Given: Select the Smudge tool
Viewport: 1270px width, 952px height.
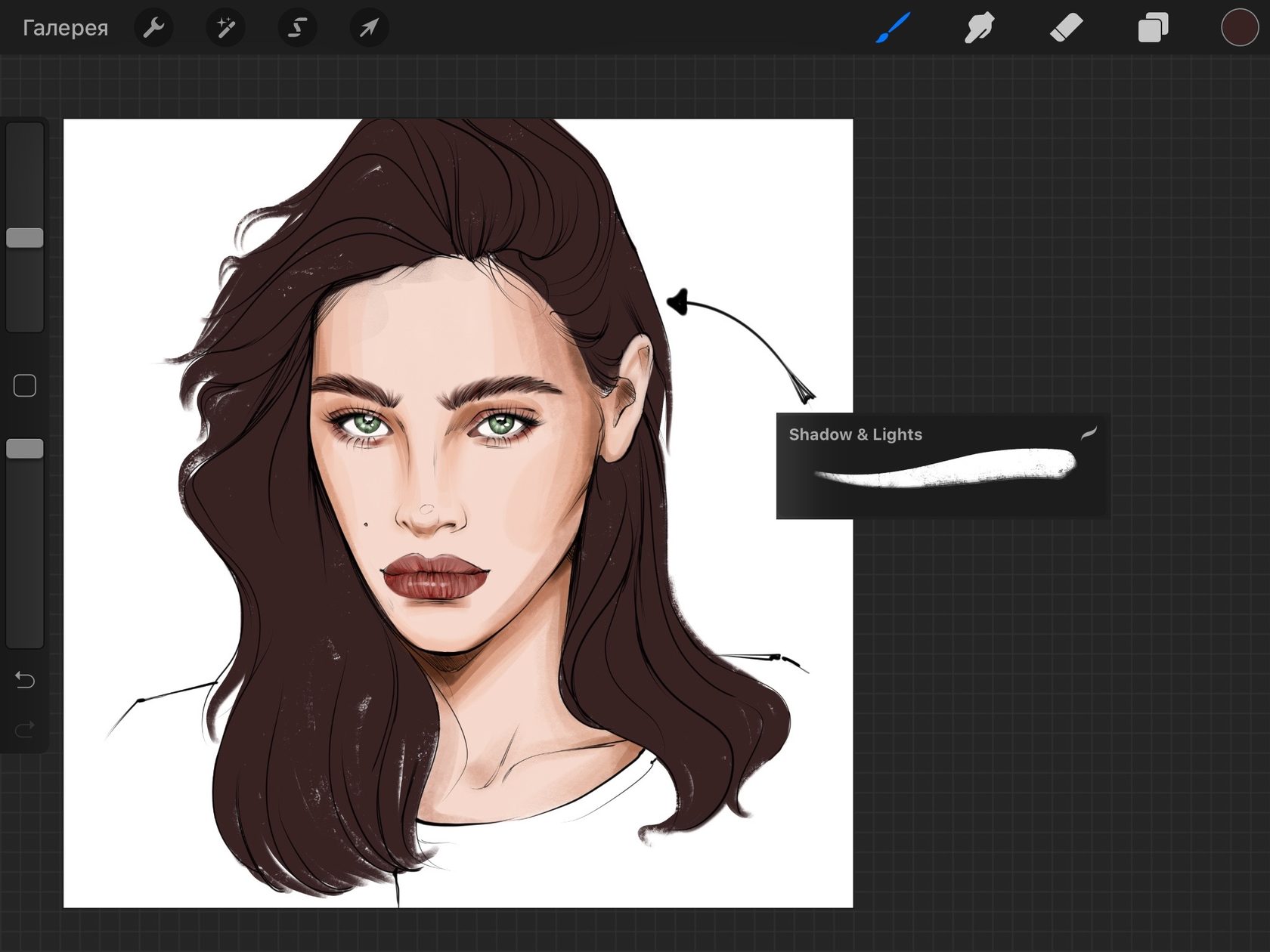Looking at the screenshot, I should [980, 28].
